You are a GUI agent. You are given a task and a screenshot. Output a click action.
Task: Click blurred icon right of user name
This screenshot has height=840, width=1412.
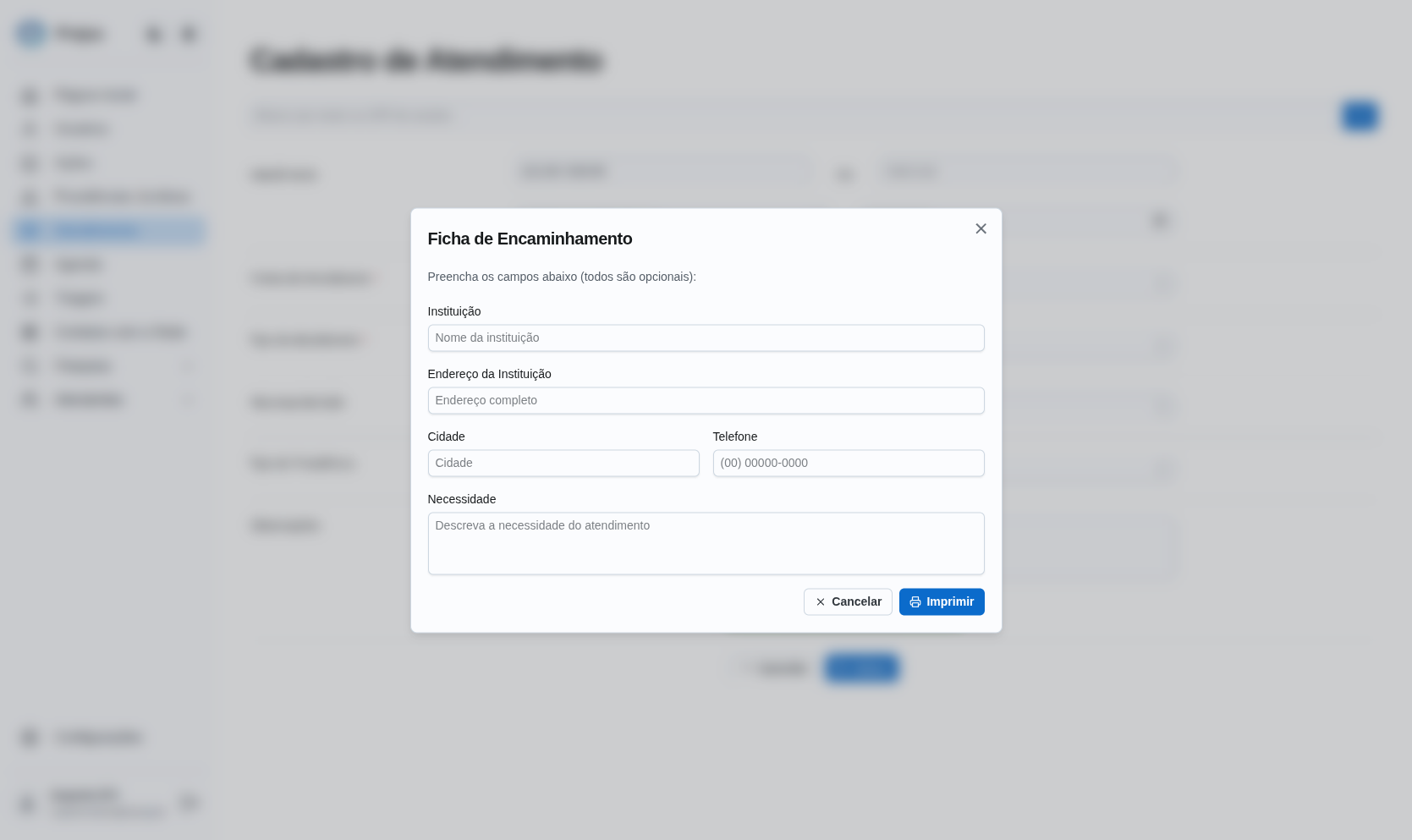pyautogui.click(x=189, y=802)
